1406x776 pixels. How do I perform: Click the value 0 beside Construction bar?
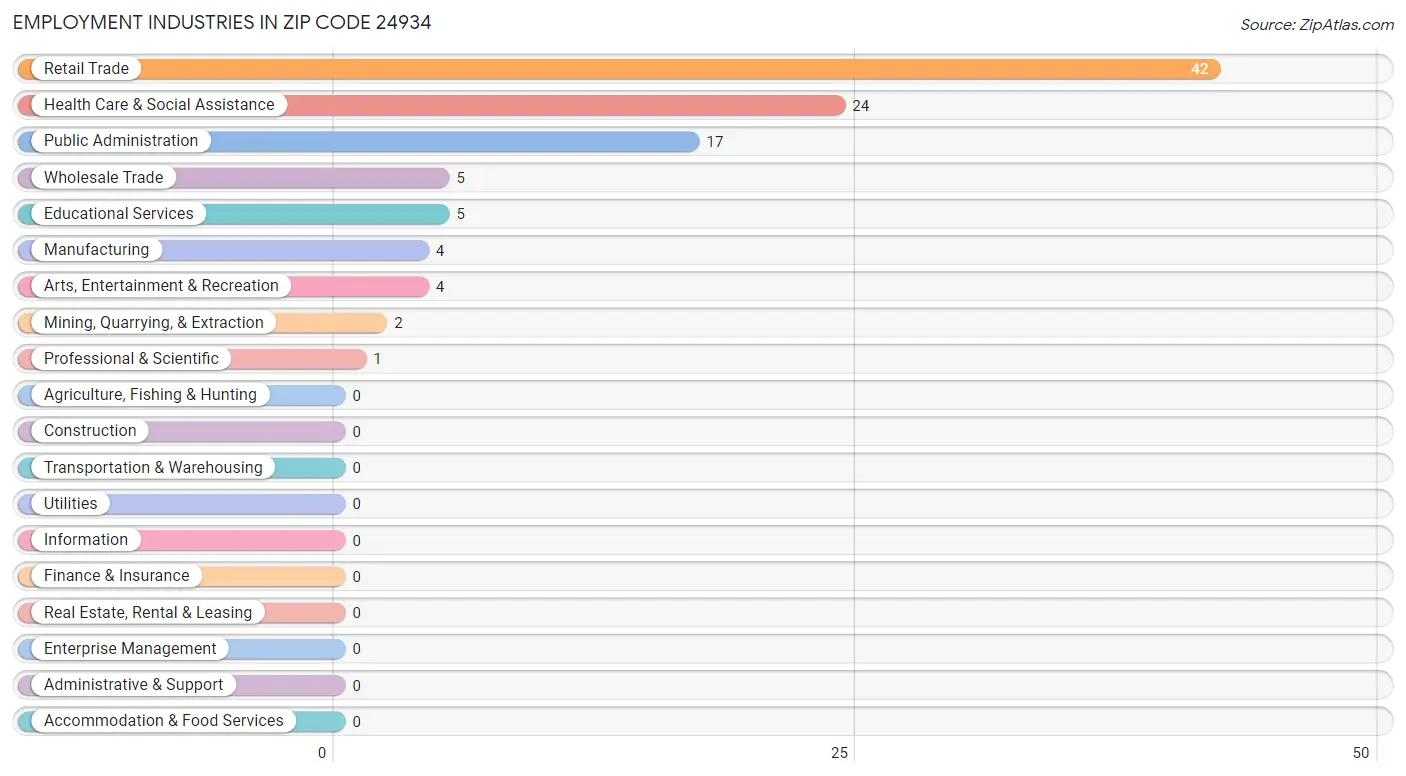click(x=356, y=432)
